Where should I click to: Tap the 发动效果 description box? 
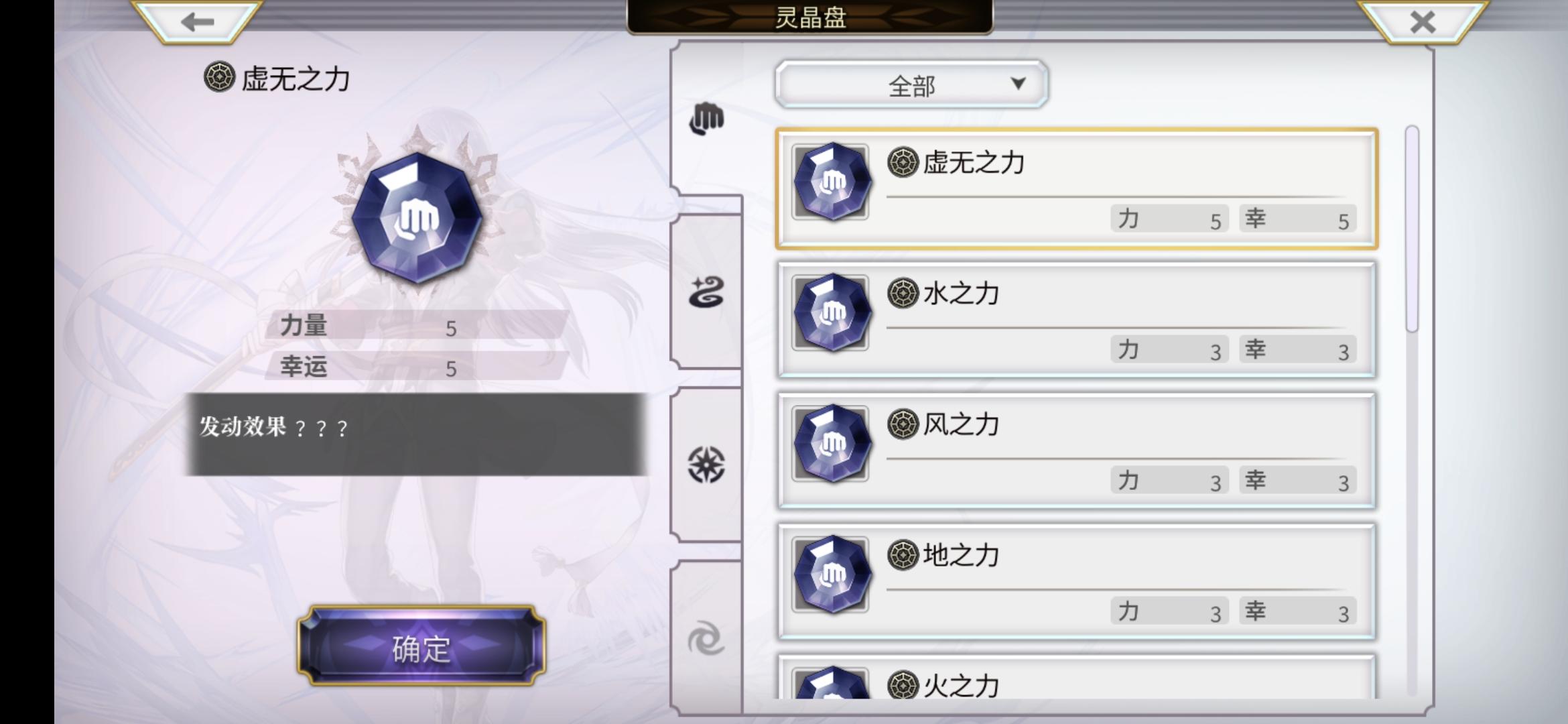point(417,434)
